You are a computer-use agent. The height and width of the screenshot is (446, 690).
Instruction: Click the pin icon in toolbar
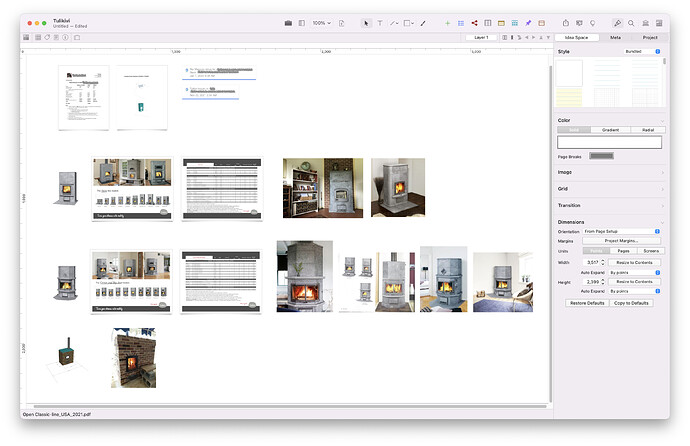tap(527, 22)
